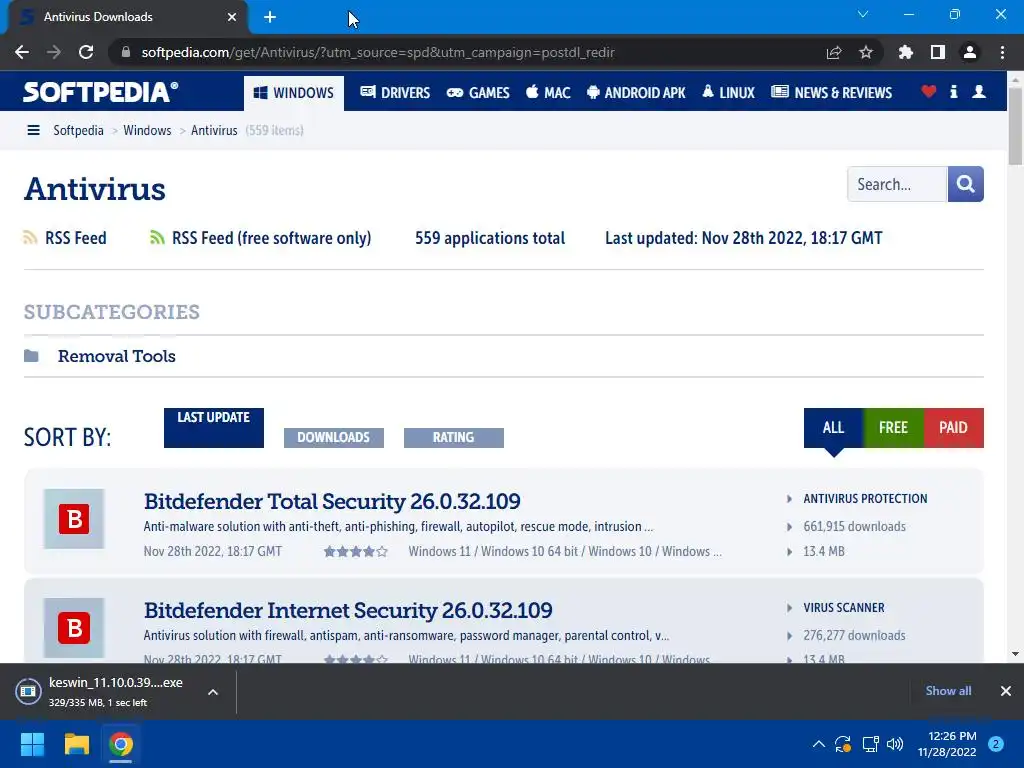The image size is (1024, 768).
Task: Click the forward navigation arrow
Action: [54, 52]
